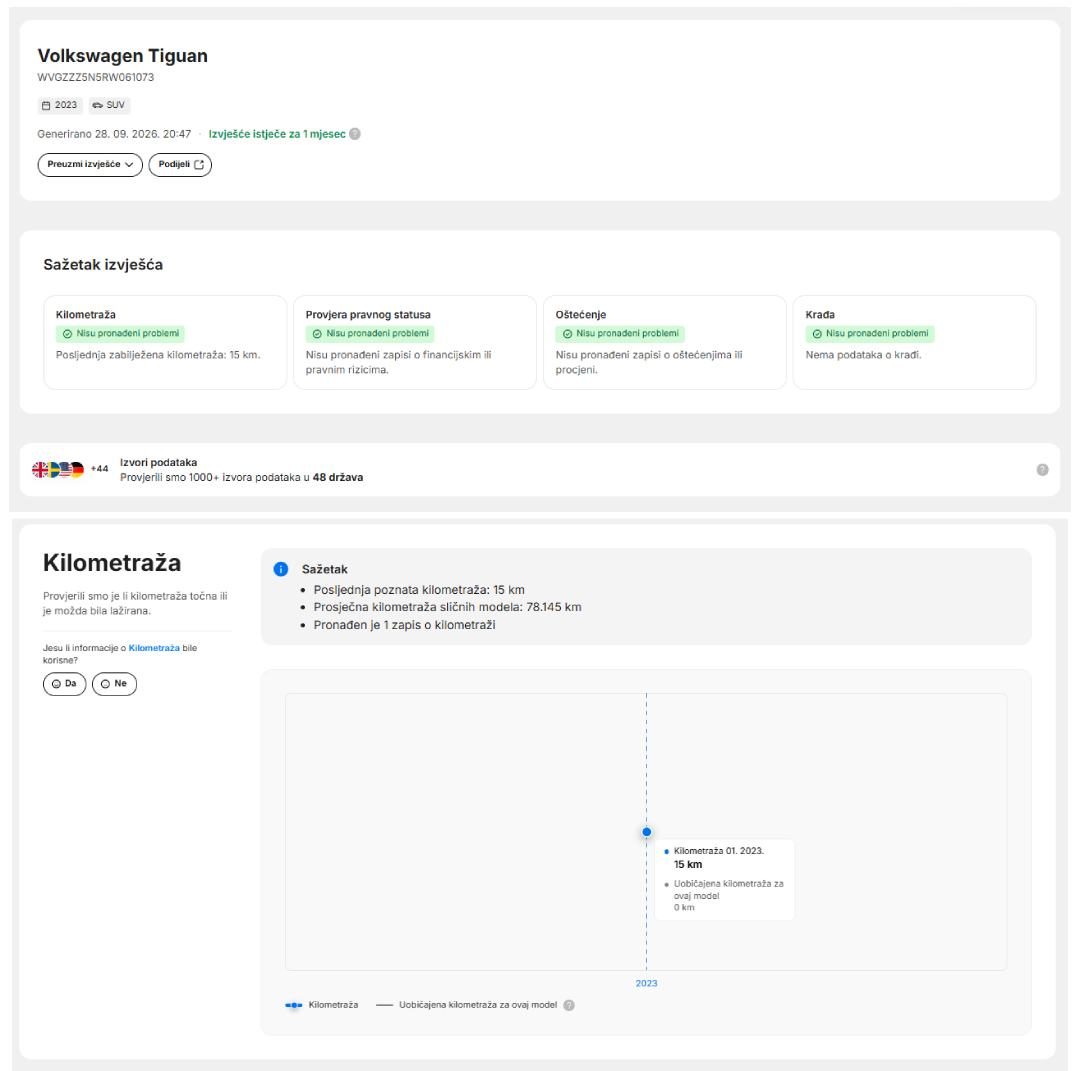Image resolution: width=1080 pixels, height=1071 pixels.
Task: Click check icon in Provjera pravnog statusa badge
Action: pos(318,334)
